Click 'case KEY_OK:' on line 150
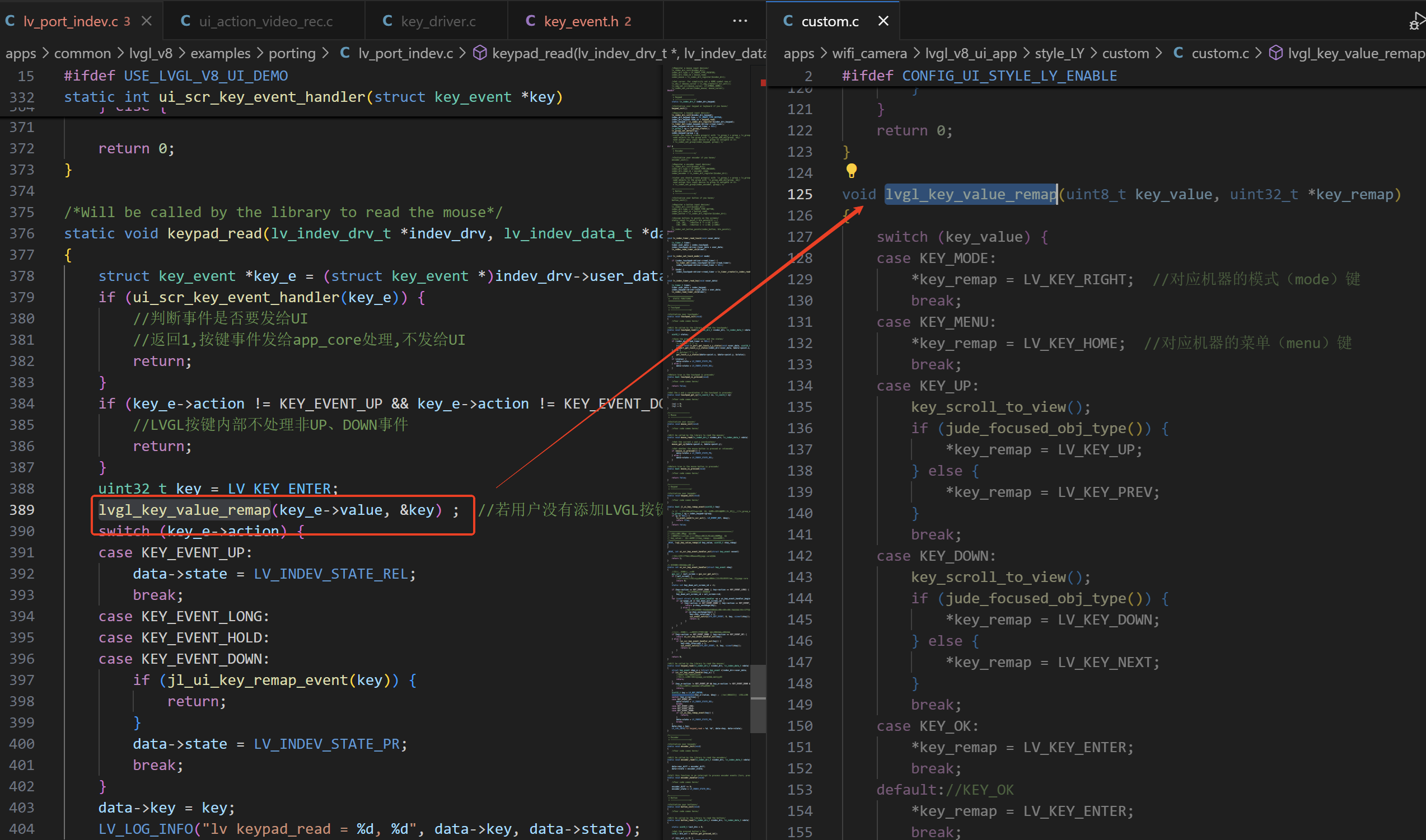 click(927, 726)
